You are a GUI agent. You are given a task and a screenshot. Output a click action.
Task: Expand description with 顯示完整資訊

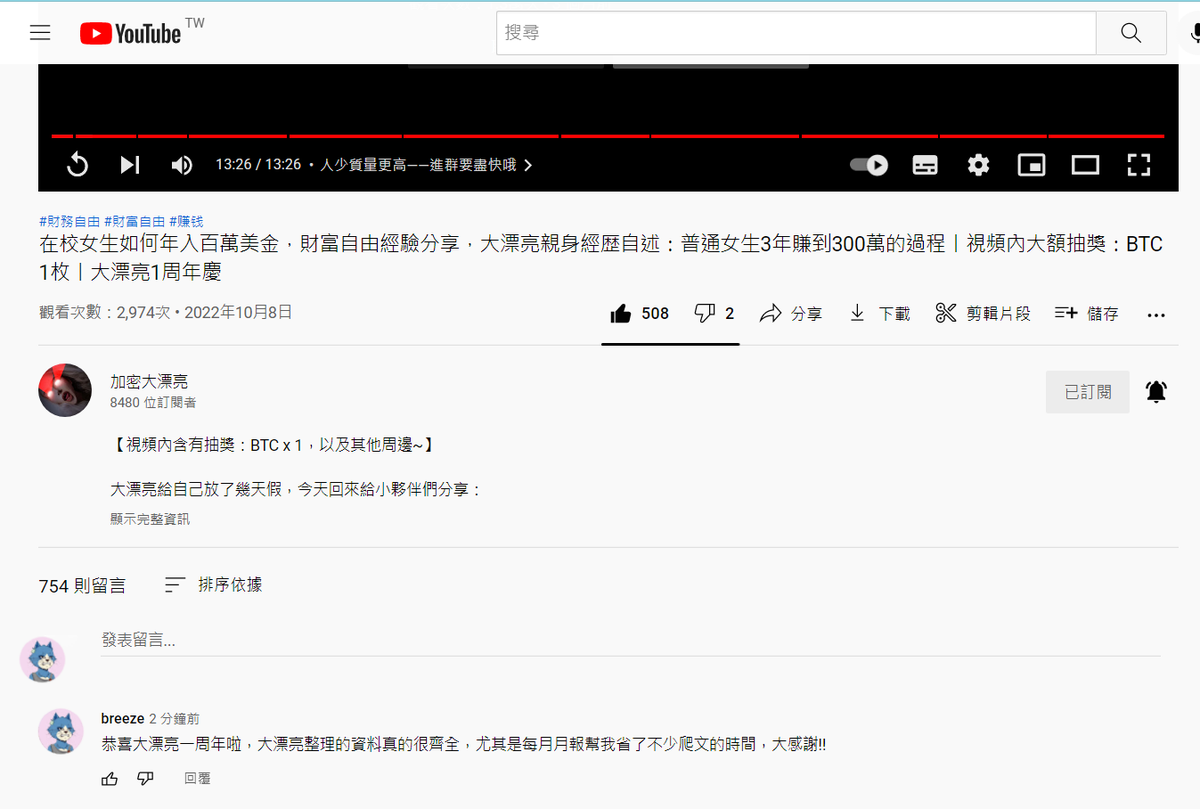[x=150, y=519]
